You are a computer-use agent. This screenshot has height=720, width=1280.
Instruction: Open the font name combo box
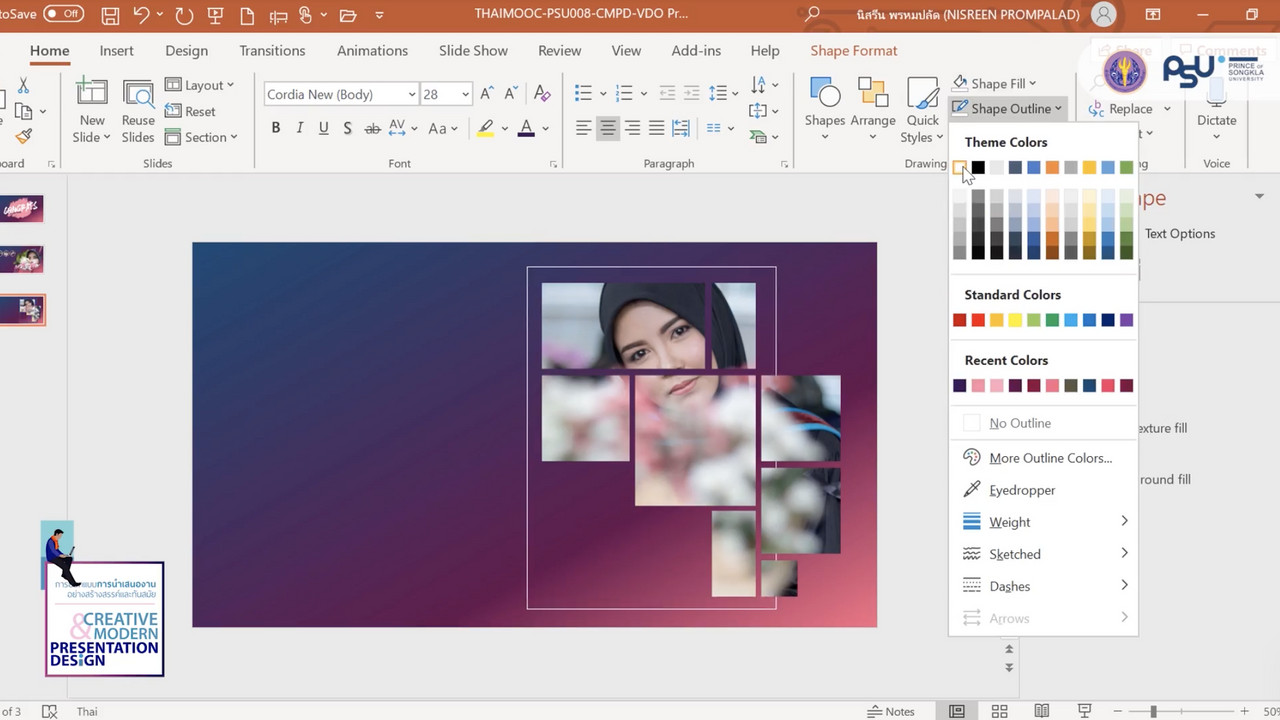click(x=341, y=94)
